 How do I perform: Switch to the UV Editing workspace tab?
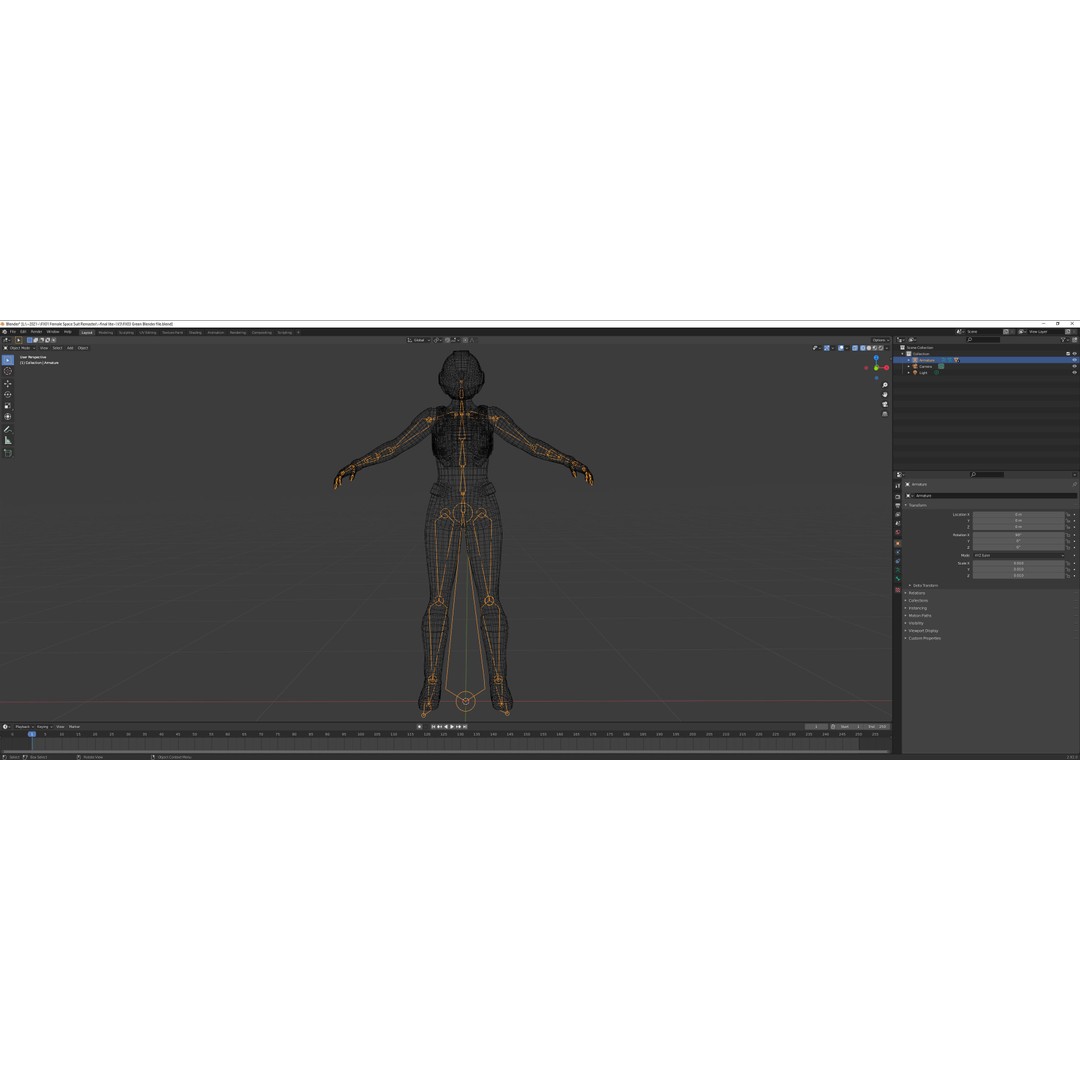click(x=148, y=333)
